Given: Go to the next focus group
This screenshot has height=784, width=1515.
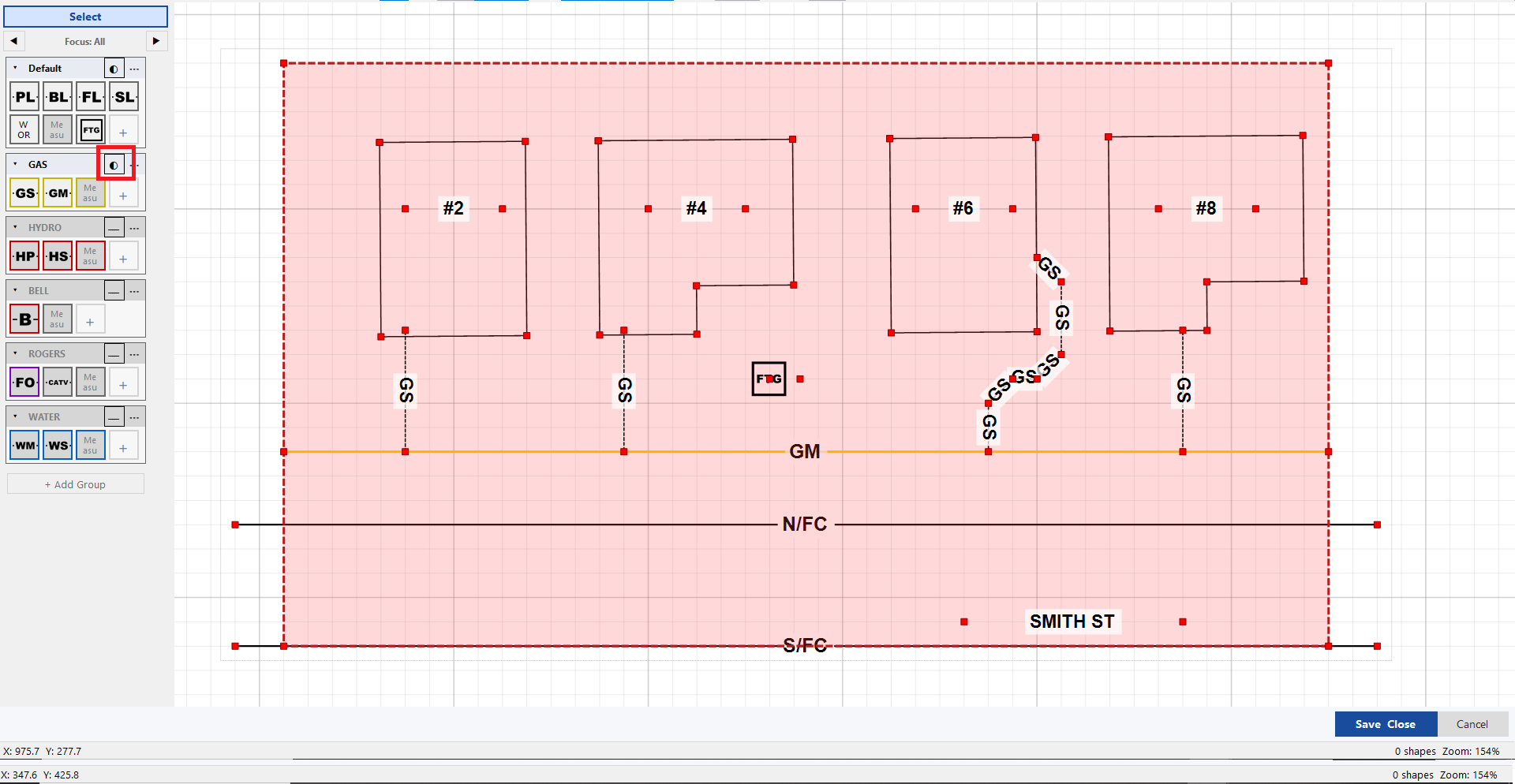Looking at the screenshot, I should (x=156, y=41).
